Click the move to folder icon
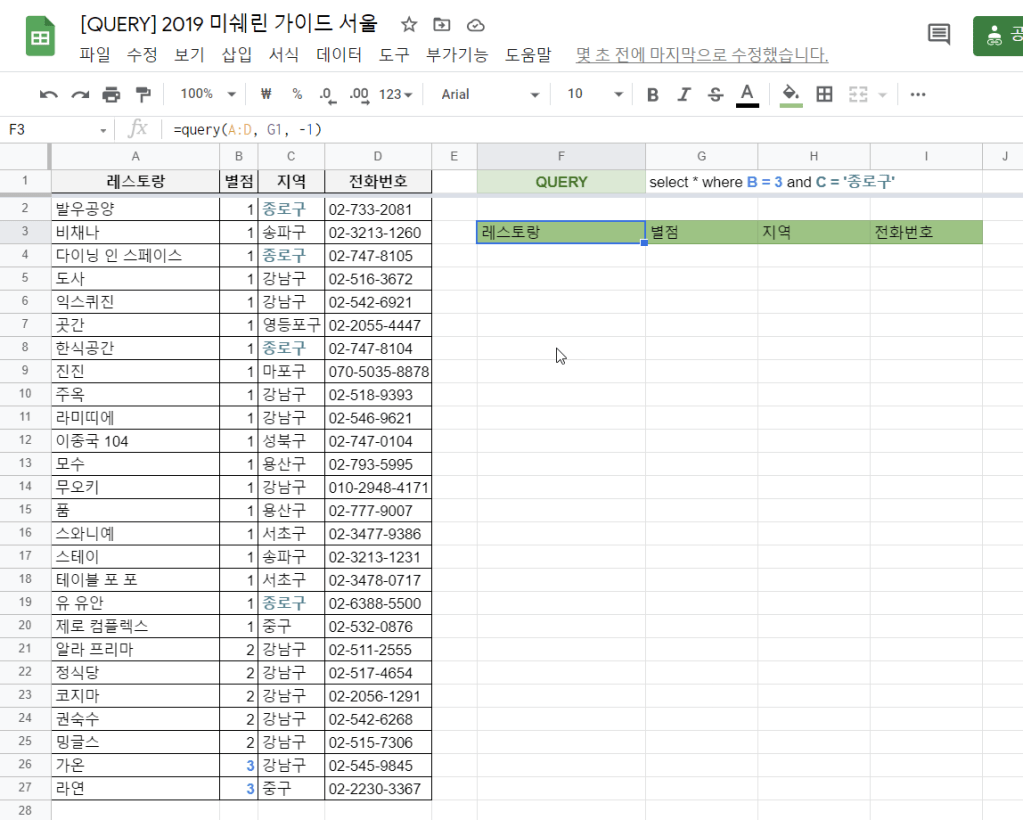The height and width of the screenshot is (820, 1023). (x=442, y=24)
